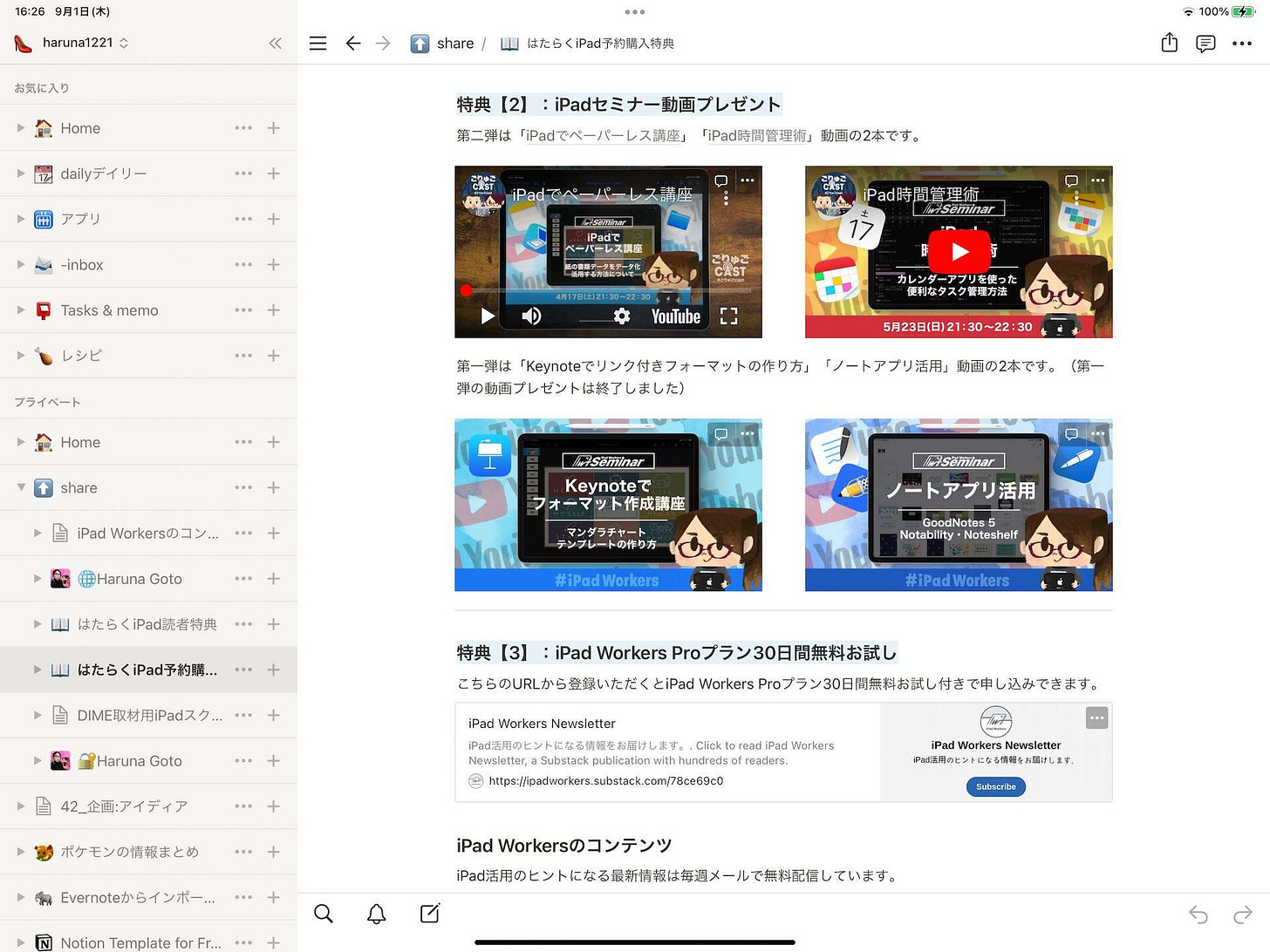Open page options ellipsis at top right
The height and width of the screenshot is (952, 1270).
coord(1242,44)
